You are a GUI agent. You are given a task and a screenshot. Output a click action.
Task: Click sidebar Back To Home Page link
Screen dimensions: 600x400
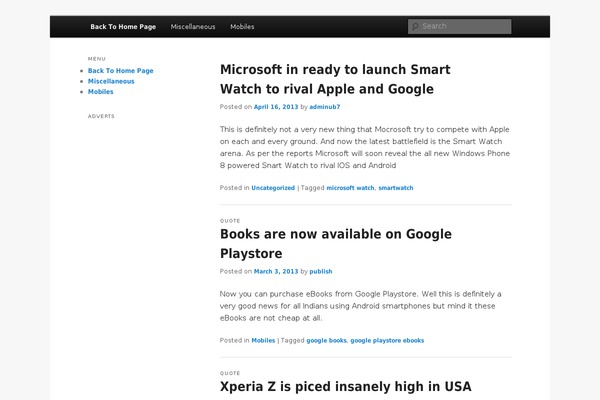(x=120, y=71)
